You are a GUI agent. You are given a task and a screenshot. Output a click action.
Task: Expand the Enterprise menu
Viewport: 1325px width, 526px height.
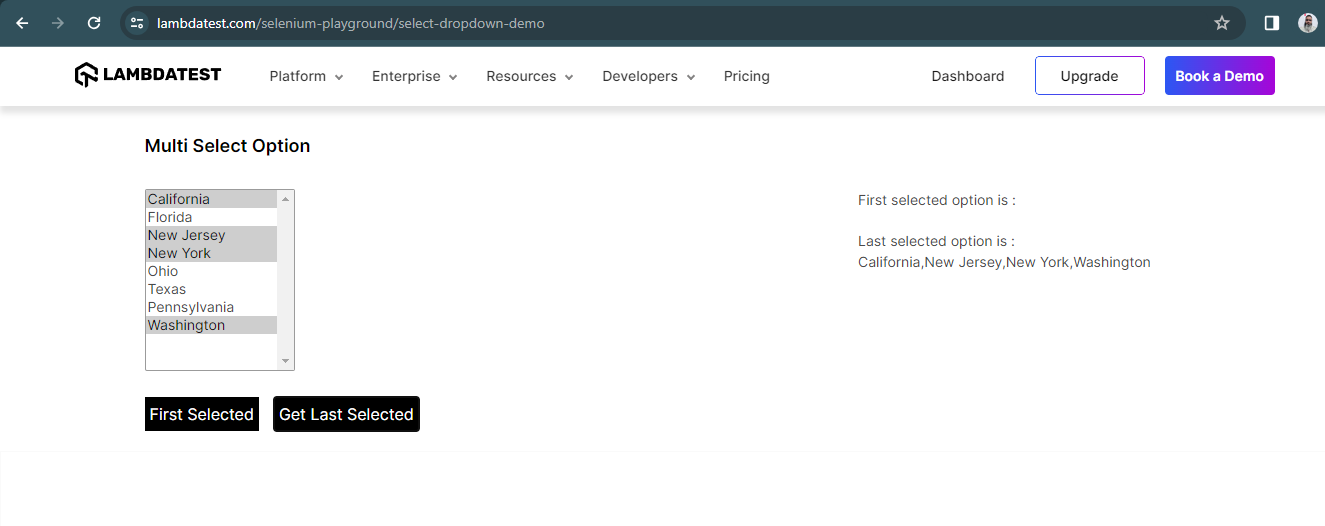click(x=414, y=76)
